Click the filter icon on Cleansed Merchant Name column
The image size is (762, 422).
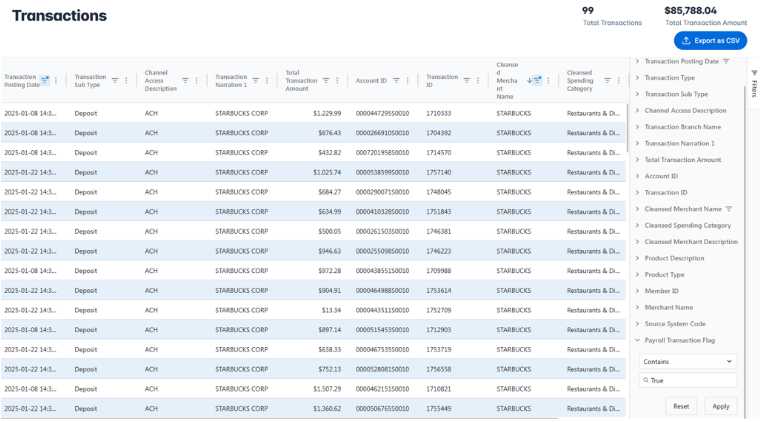[x=537, y=80]
